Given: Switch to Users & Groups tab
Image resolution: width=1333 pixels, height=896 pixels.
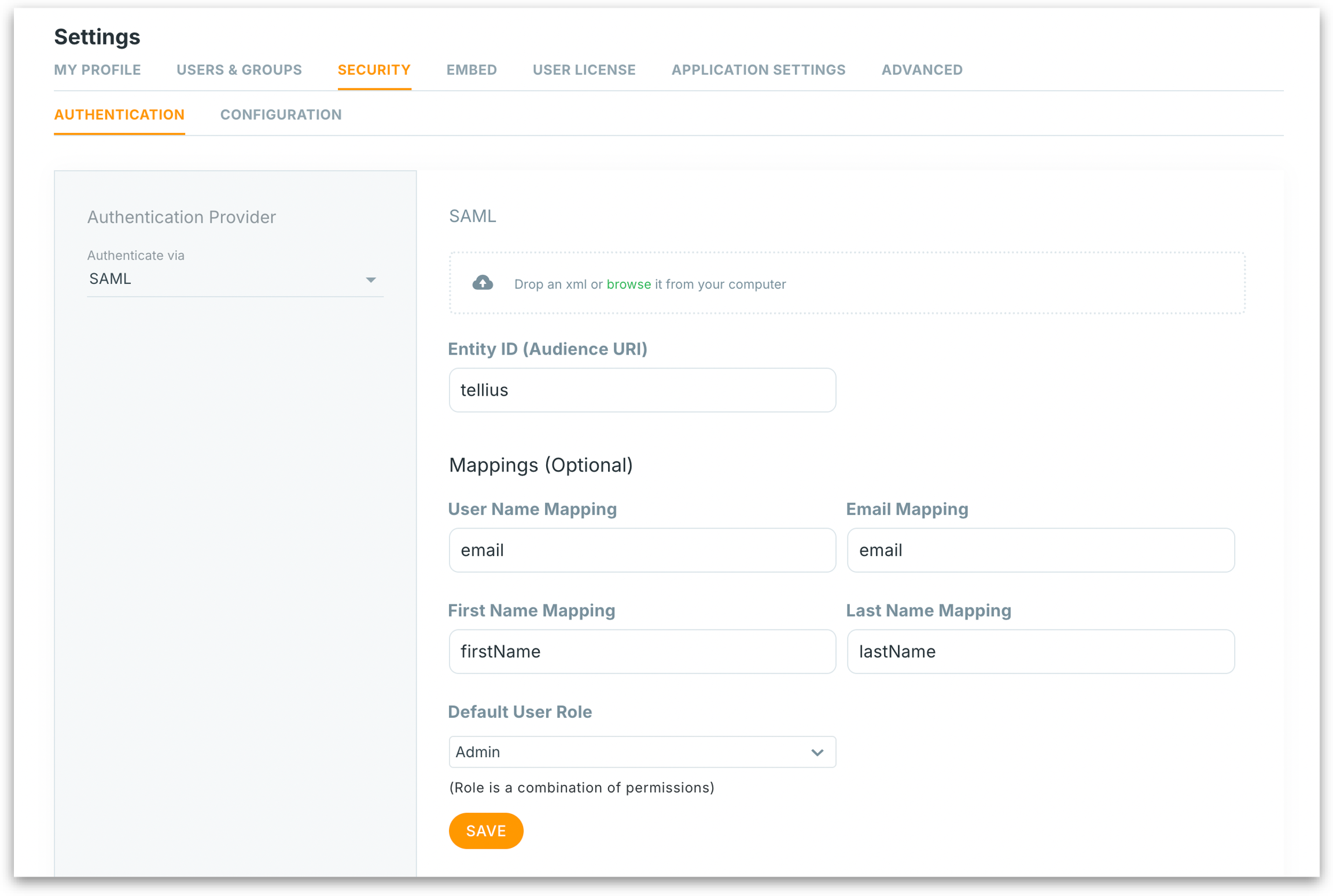Looking at the screenshot, I should (x=239, y=70).
